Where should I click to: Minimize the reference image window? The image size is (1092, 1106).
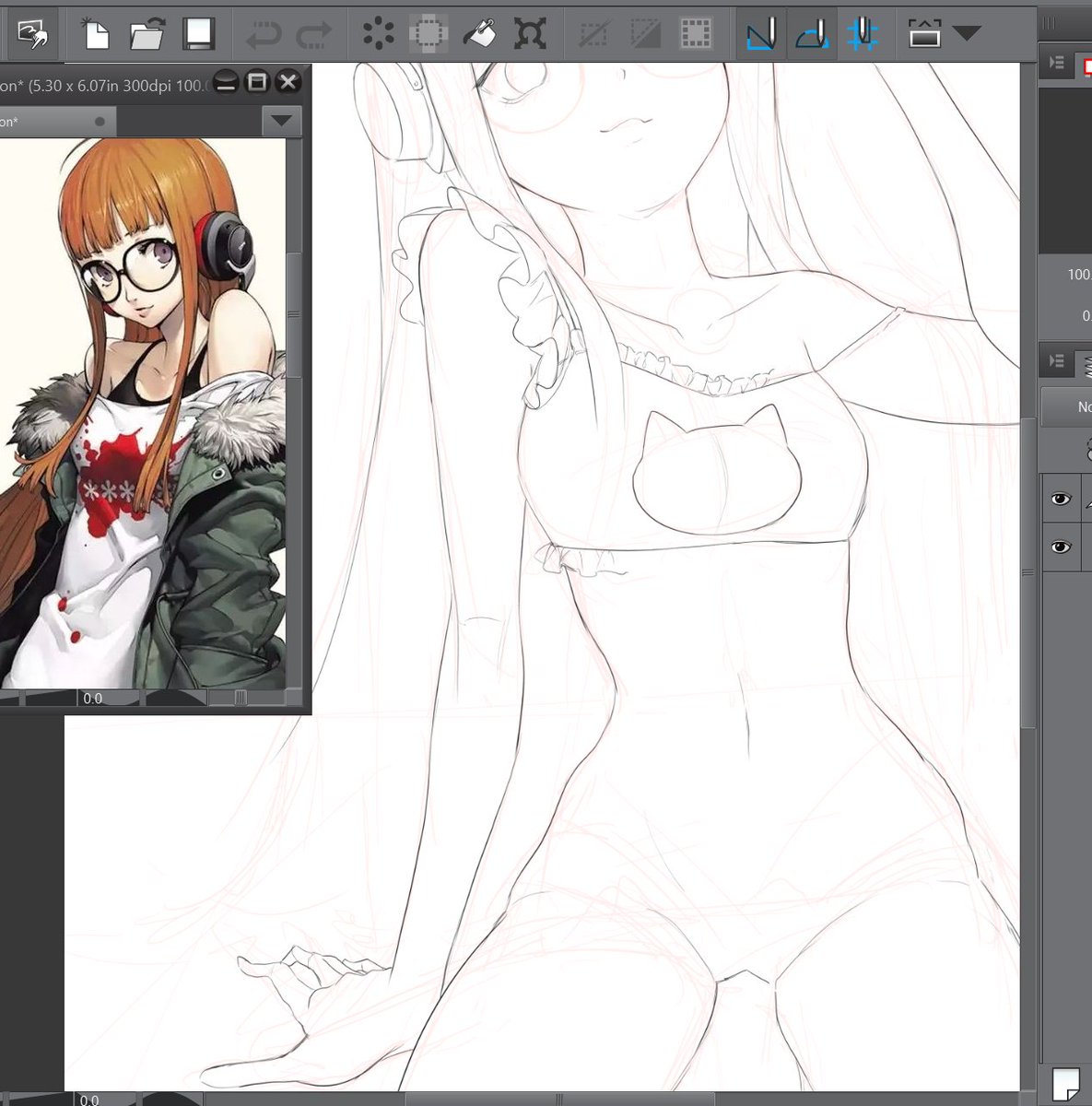click(227, 82)
